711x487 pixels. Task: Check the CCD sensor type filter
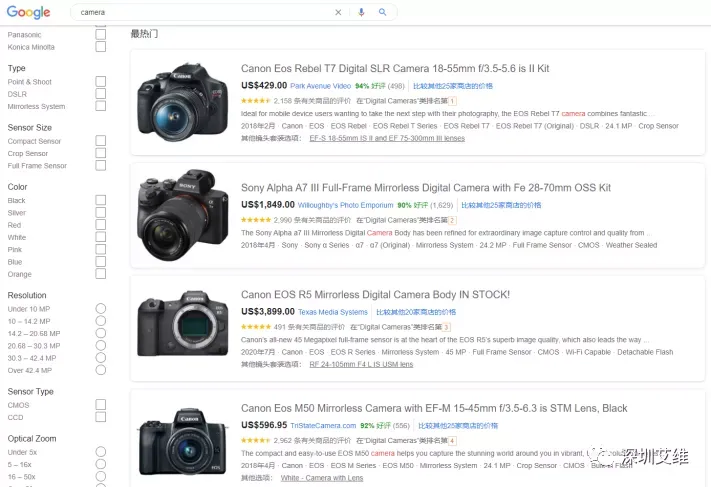coord(101,417)
